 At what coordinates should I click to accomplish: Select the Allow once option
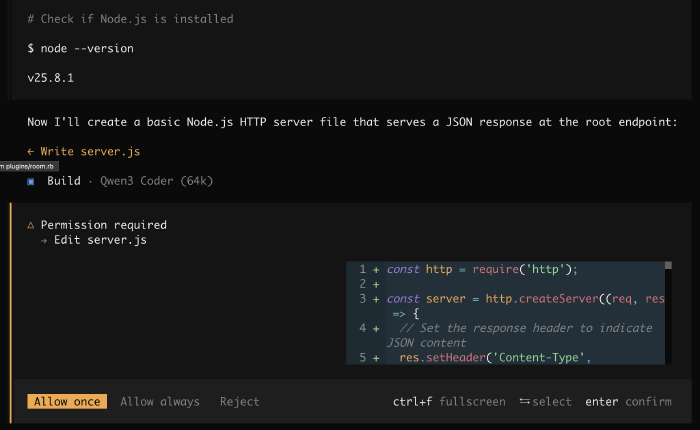67,401
